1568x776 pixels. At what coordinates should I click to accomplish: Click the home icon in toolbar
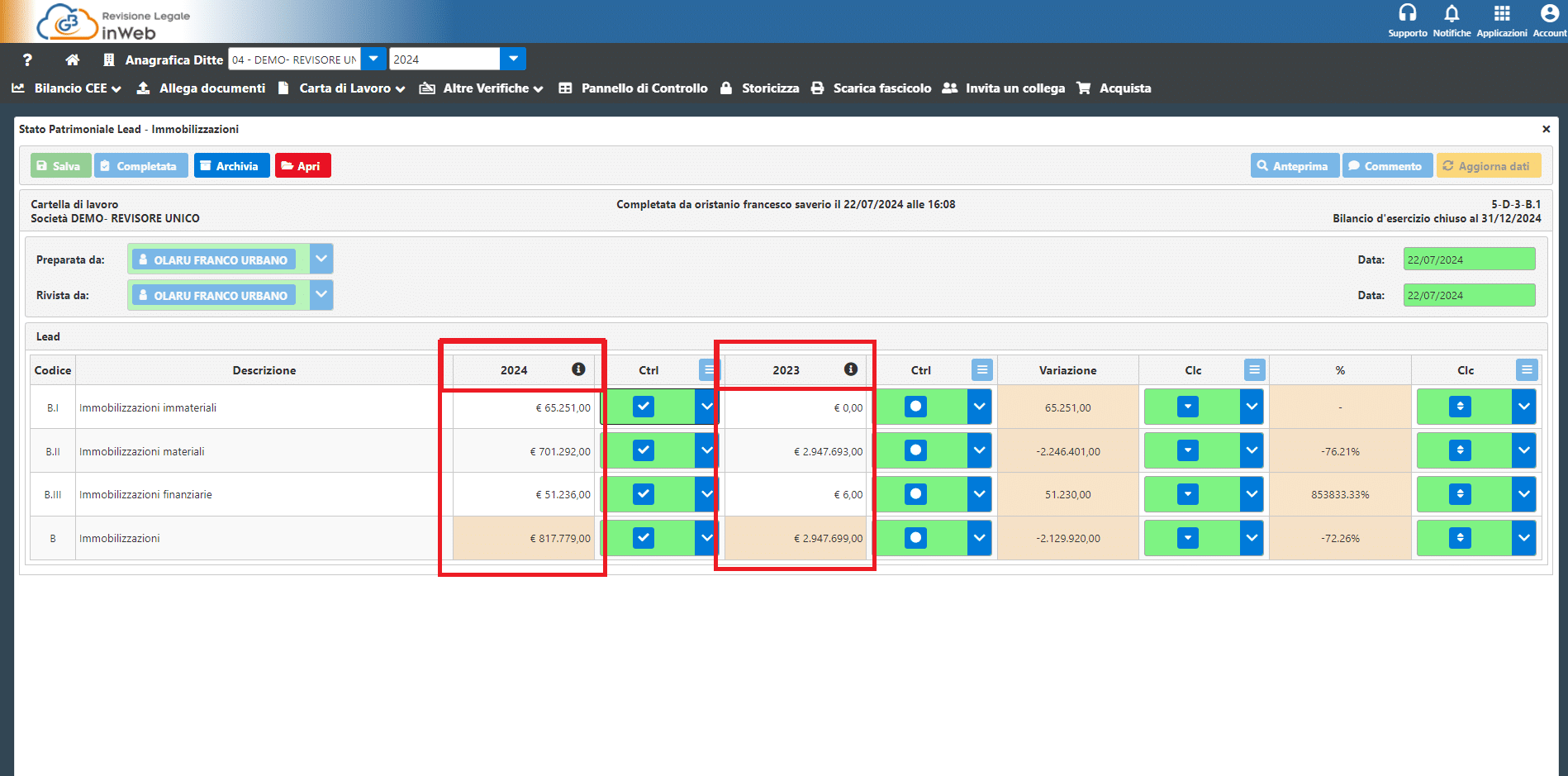pyautogui.click(x=73, y=60)
